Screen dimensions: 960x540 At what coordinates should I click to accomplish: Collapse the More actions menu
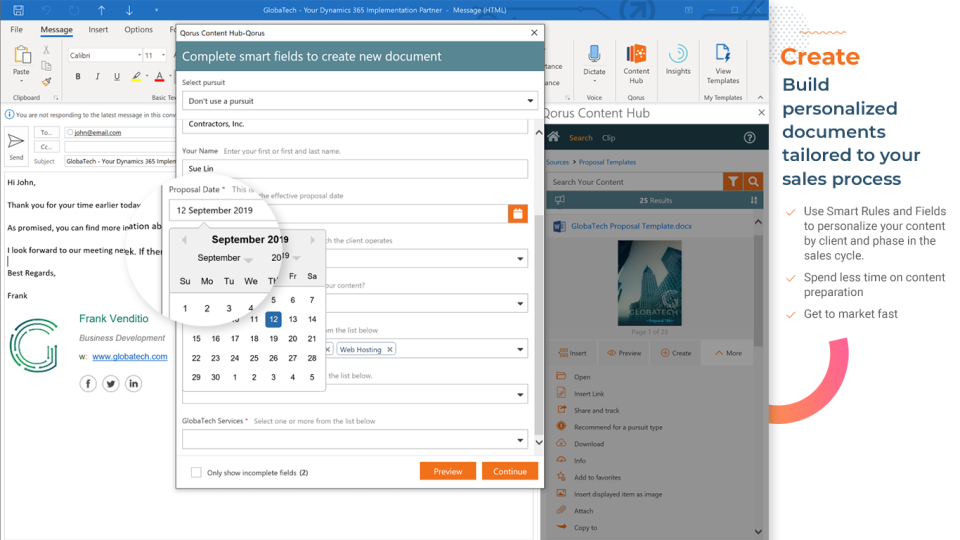(728, 353)
